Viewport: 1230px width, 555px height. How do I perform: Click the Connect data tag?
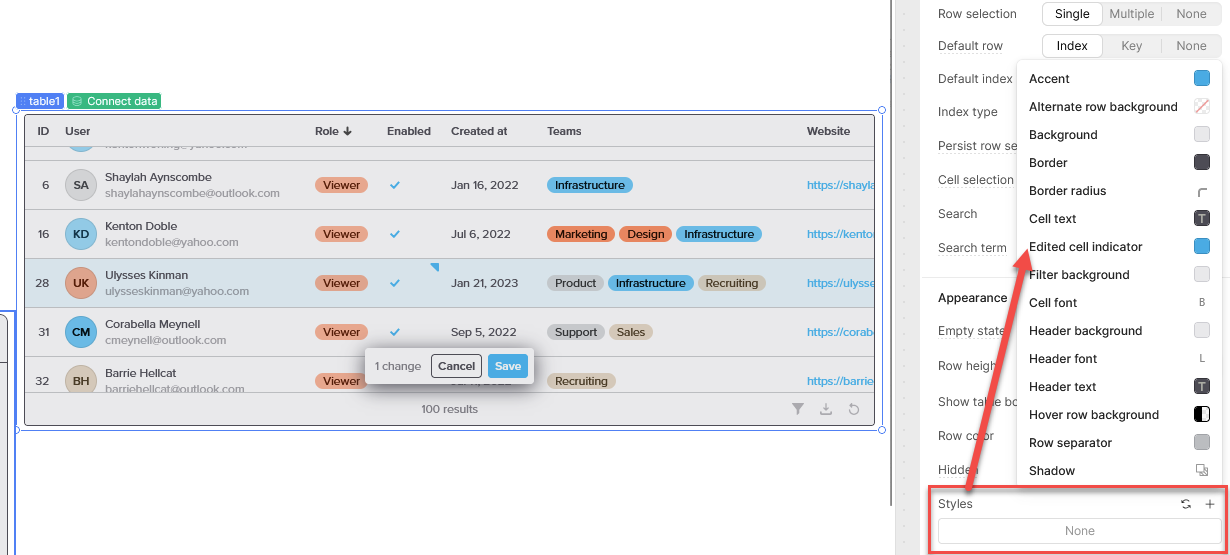[x=114, y=101]
